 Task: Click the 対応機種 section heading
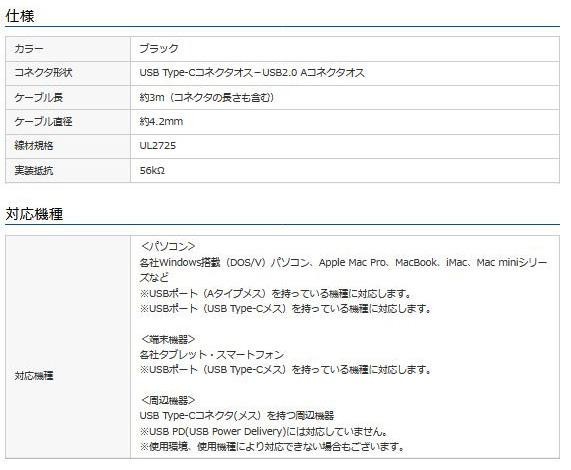click(x=34, y=214)
